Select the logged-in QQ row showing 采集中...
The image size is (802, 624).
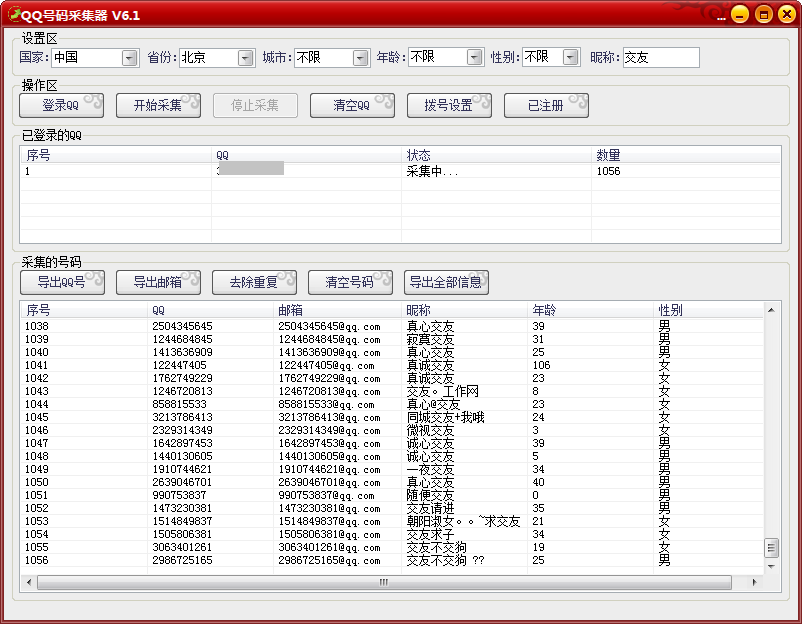click(x=400, y=171)
